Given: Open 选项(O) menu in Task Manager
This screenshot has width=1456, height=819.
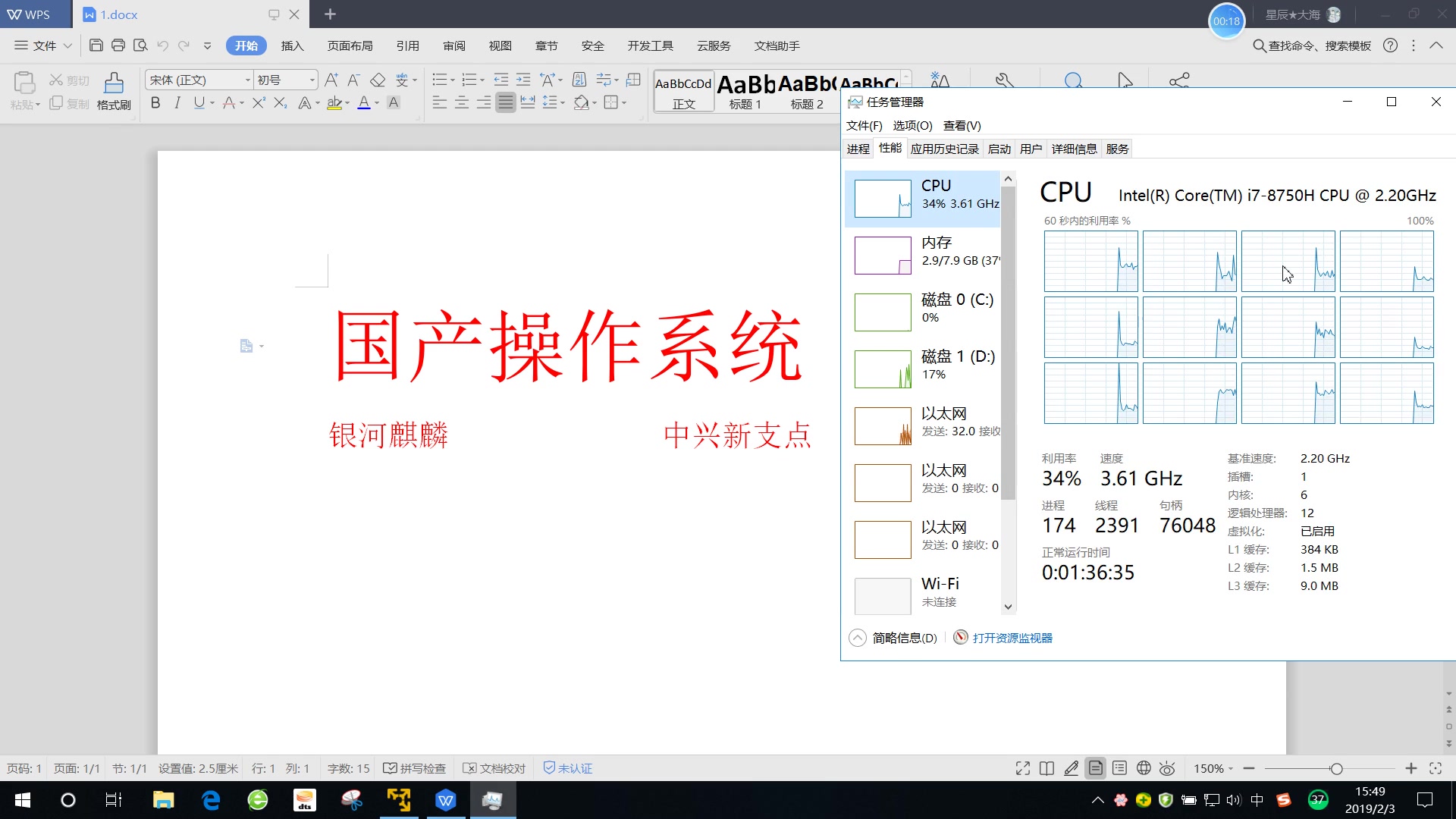Looking at the screenshot, I should coord(912,125).
